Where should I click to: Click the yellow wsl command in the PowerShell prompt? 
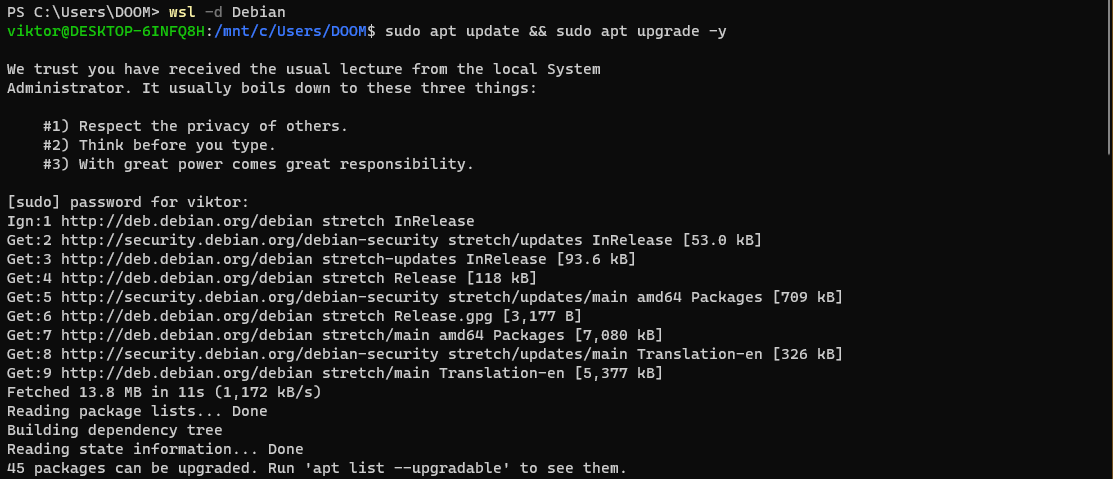[x=182, y=12]
